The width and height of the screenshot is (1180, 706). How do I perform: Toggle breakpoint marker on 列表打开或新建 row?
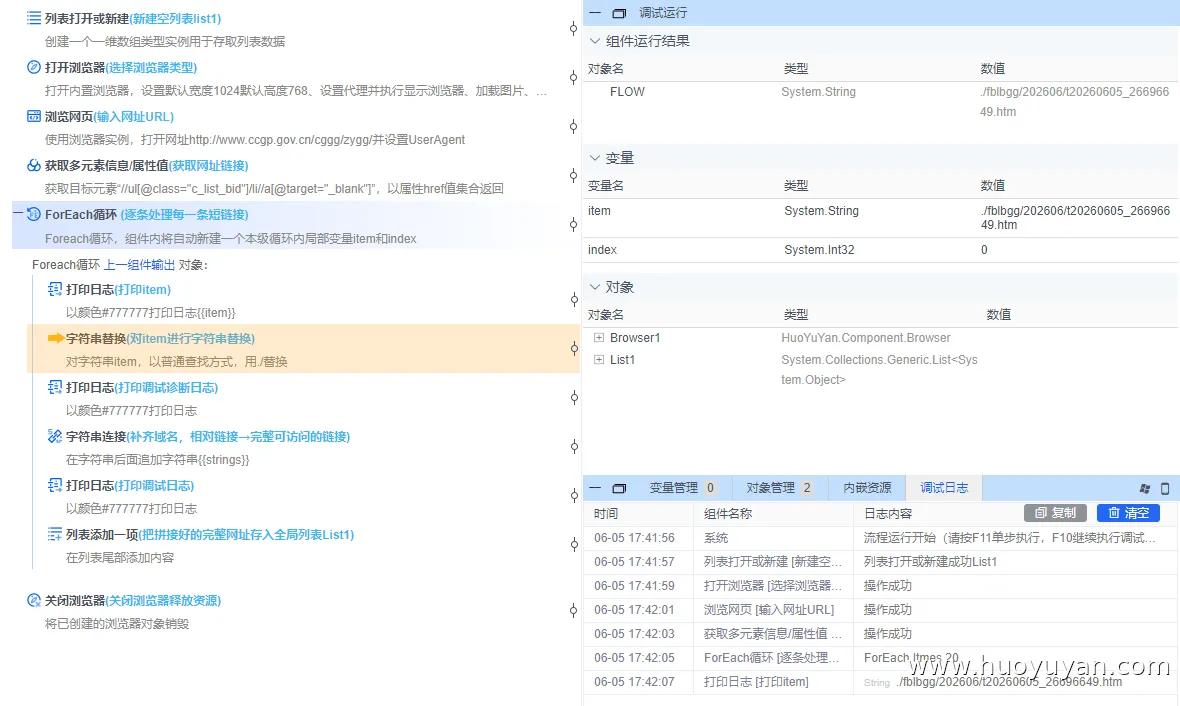point(573,29)
